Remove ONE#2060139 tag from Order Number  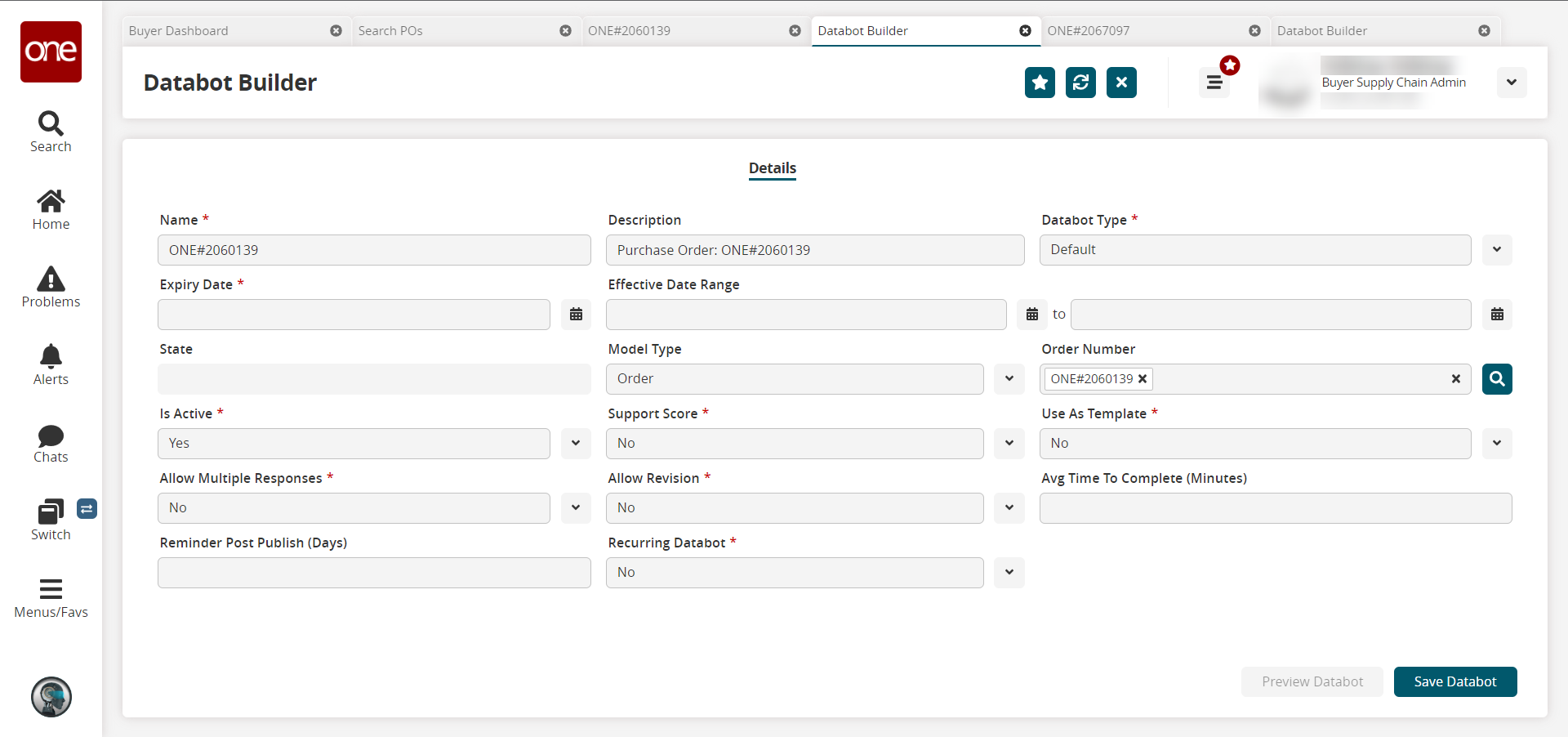tap(1143, 379)
